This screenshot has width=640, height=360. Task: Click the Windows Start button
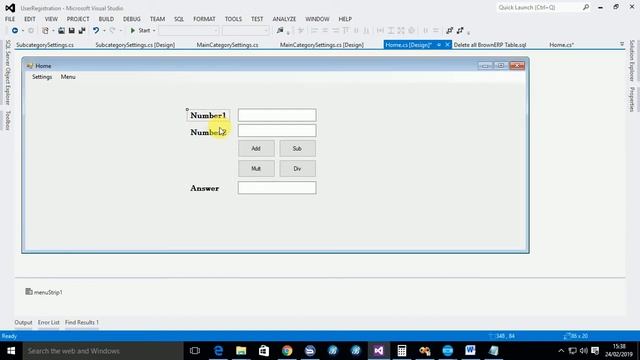click(x=11, y=351)
